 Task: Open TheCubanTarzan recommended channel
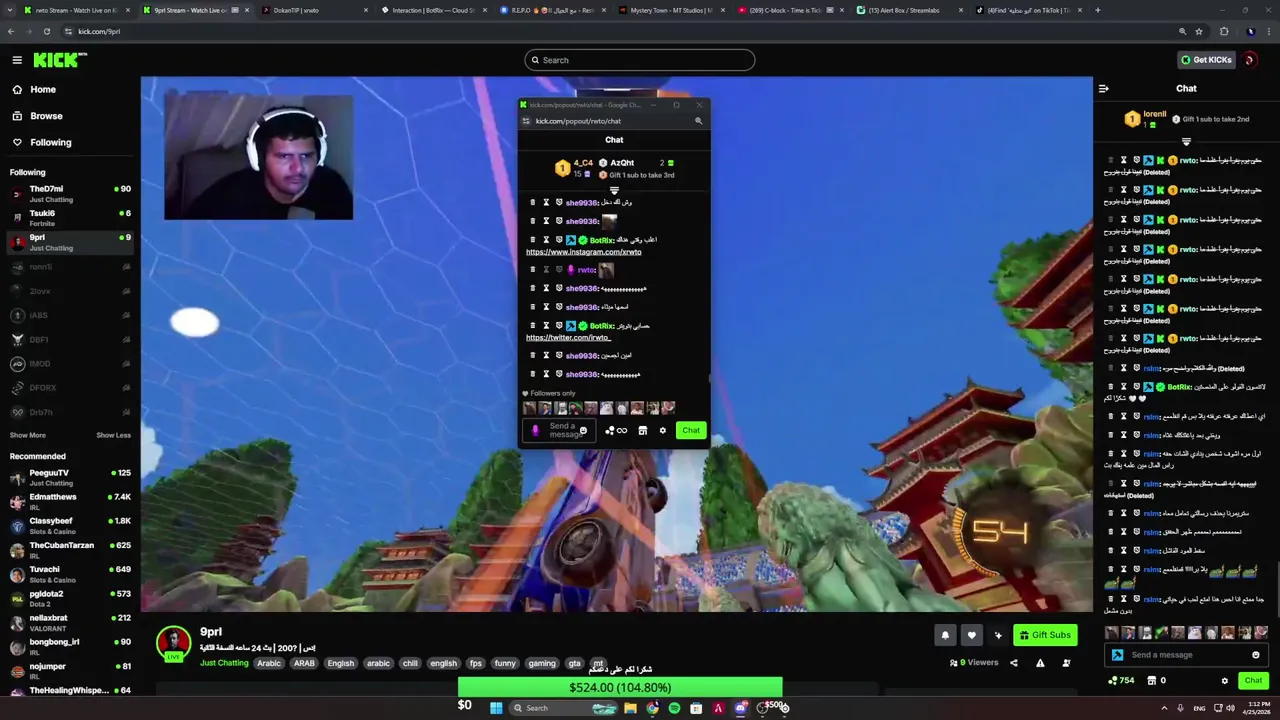click(x=69, y=550)
